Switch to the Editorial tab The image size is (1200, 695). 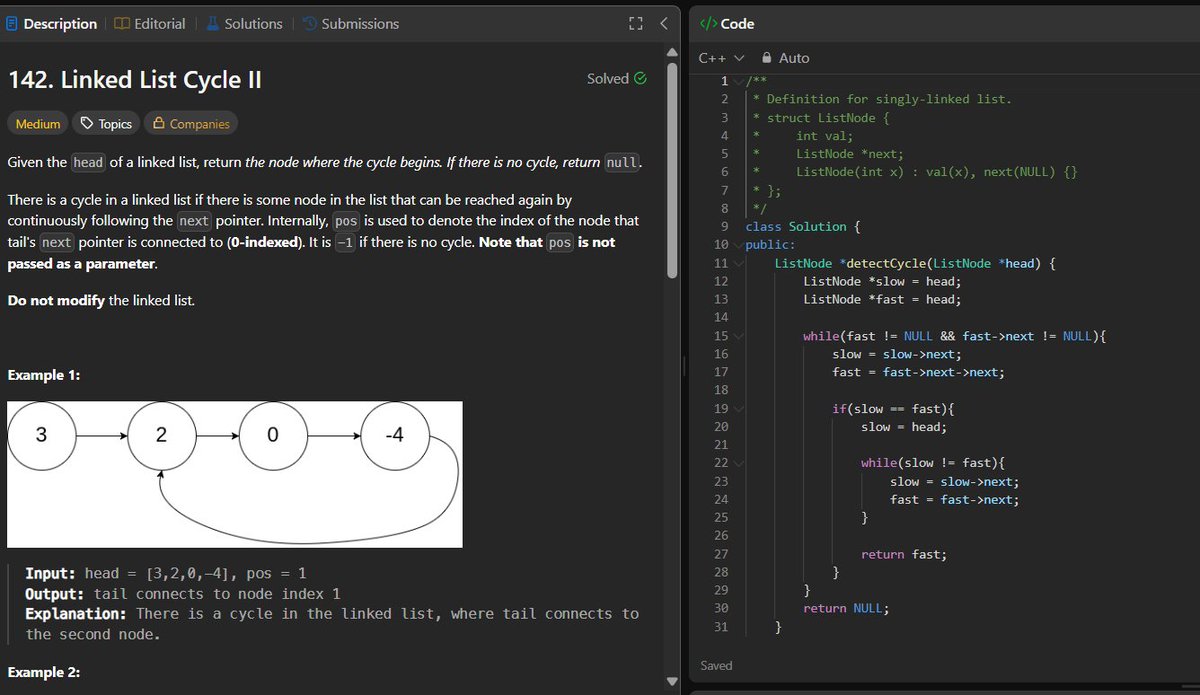point(150,23)
